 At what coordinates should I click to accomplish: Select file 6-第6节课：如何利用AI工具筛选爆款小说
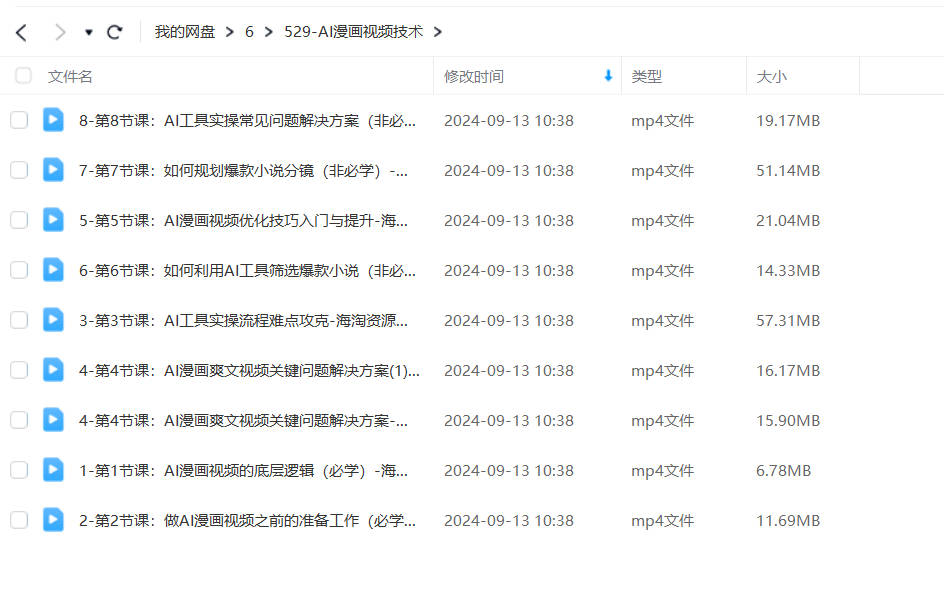coord(247,270)
